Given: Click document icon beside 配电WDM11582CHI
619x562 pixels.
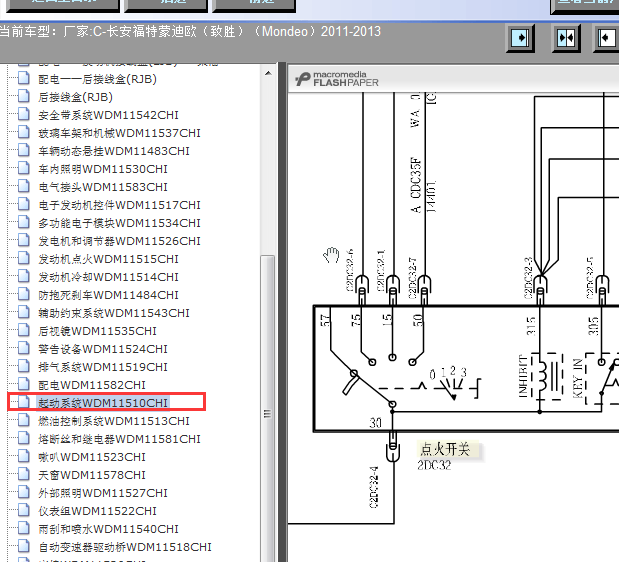Looking at the screenshot, I should [x=24, y=384].
